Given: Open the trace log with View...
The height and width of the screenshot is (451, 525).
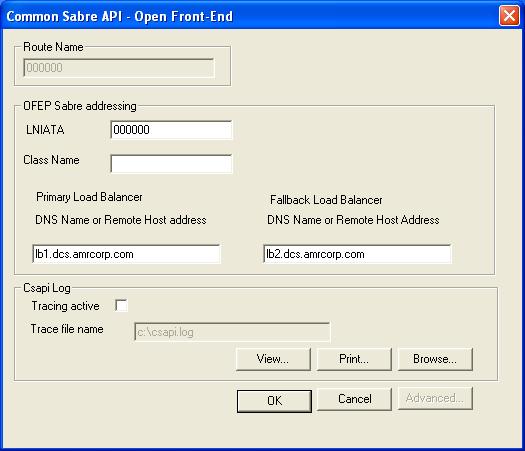Looking at the screenshot, I should [273, 359].
